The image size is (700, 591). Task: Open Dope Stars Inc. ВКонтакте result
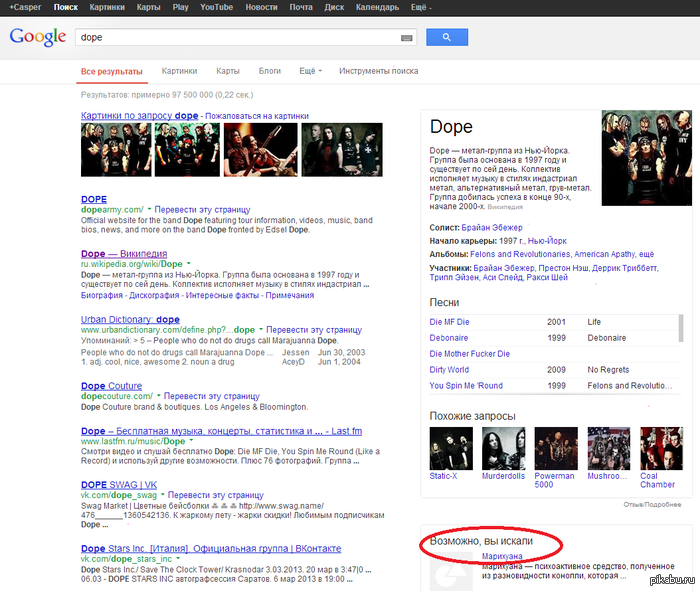211,548
